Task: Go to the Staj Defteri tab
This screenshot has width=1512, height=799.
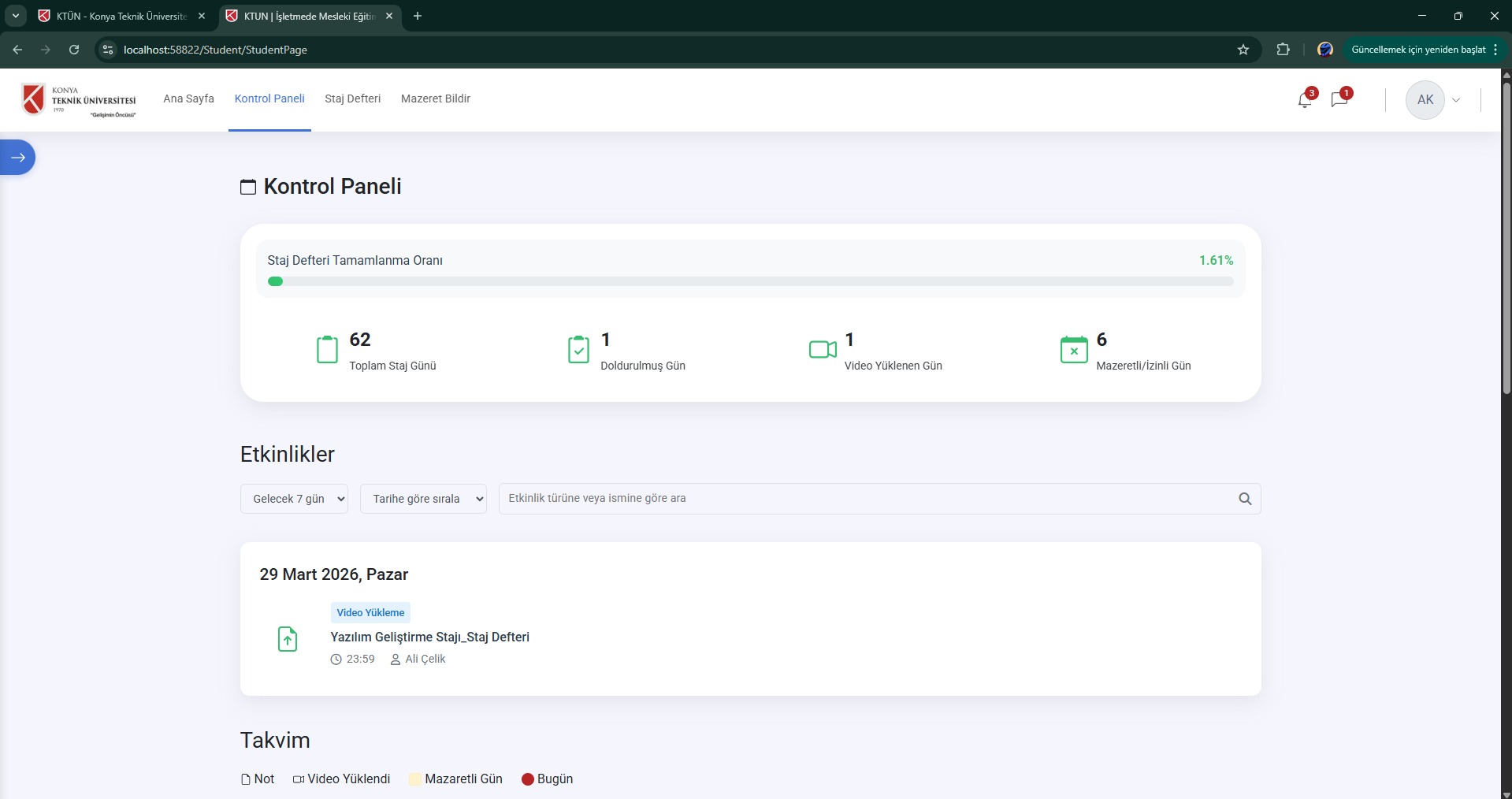Action: (352, 98)
